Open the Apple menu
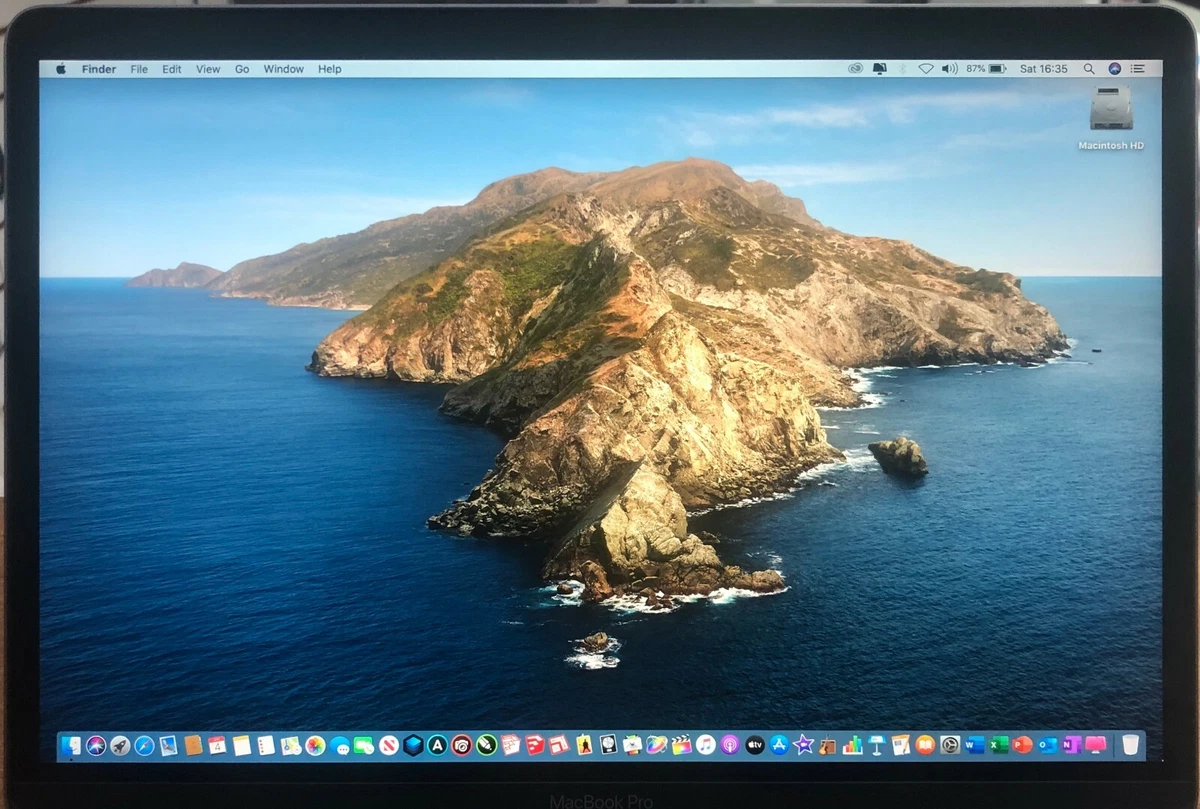This screenshot has height=809, width=1200. tap(60, 69)
